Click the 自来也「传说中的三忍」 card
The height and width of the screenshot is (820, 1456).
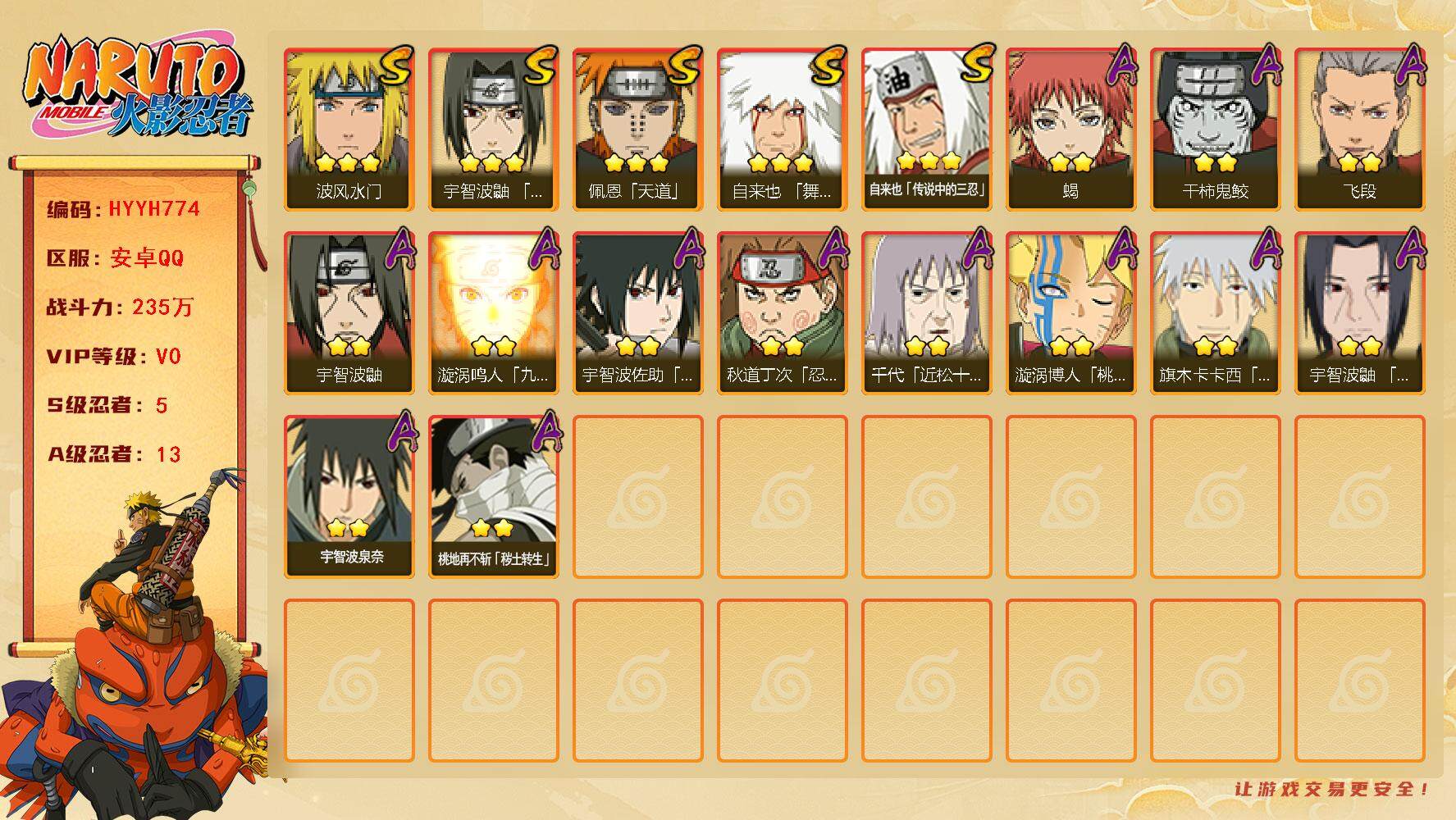927,130
